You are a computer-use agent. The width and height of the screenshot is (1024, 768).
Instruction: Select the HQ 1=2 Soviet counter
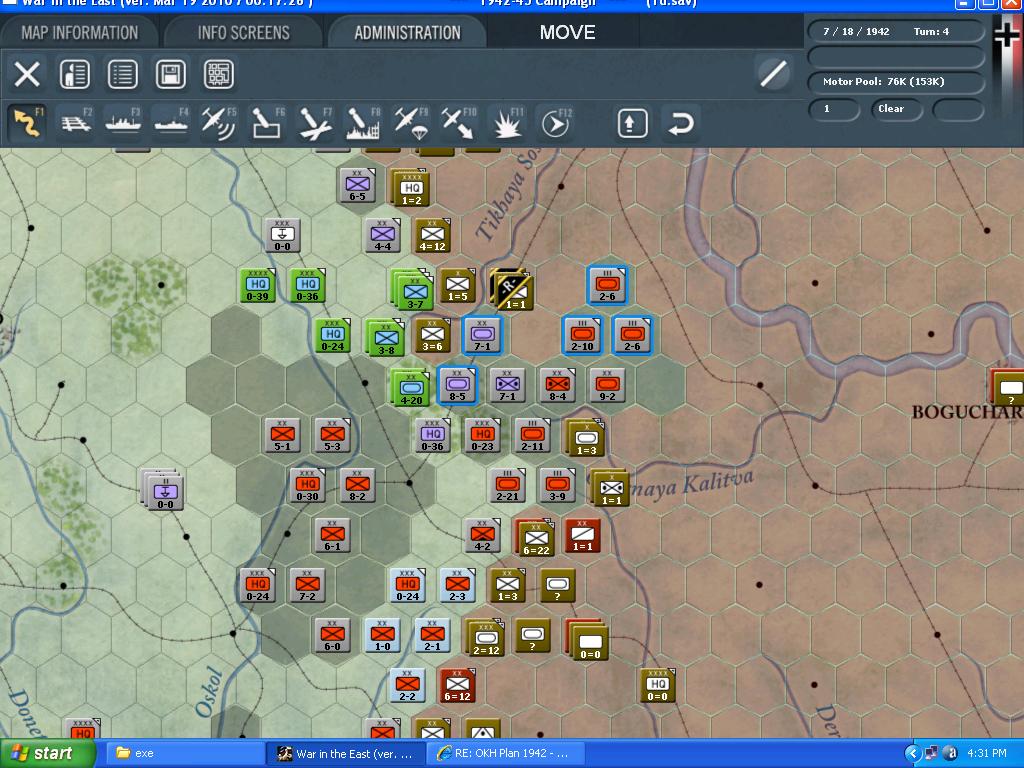coord(411,187)
